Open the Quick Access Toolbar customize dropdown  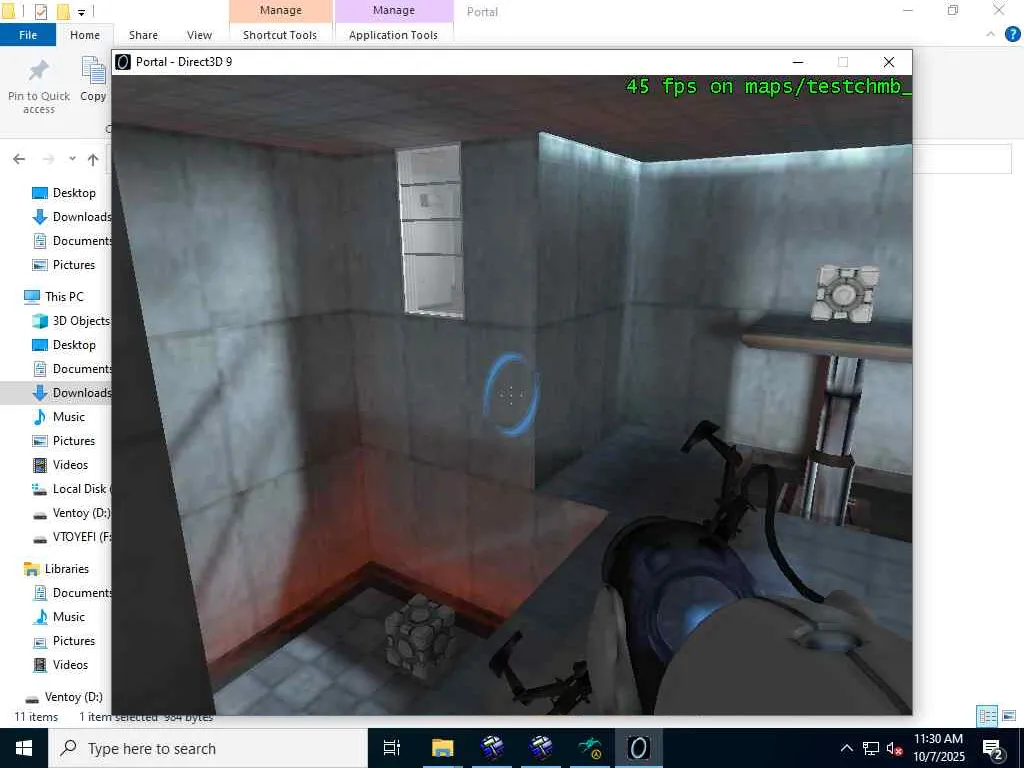pos(81,12)
